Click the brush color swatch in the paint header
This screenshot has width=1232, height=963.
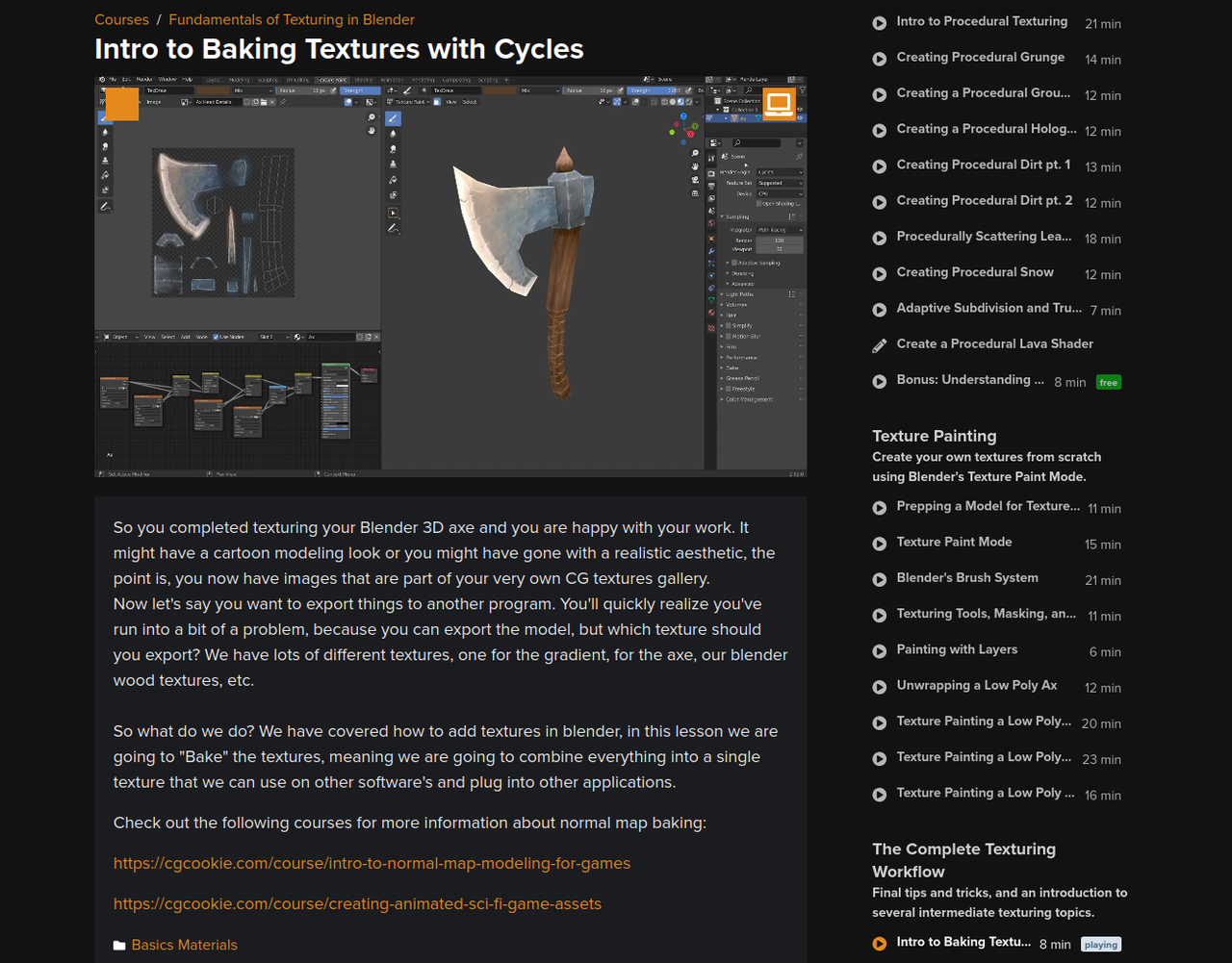[x=213, y=90]
